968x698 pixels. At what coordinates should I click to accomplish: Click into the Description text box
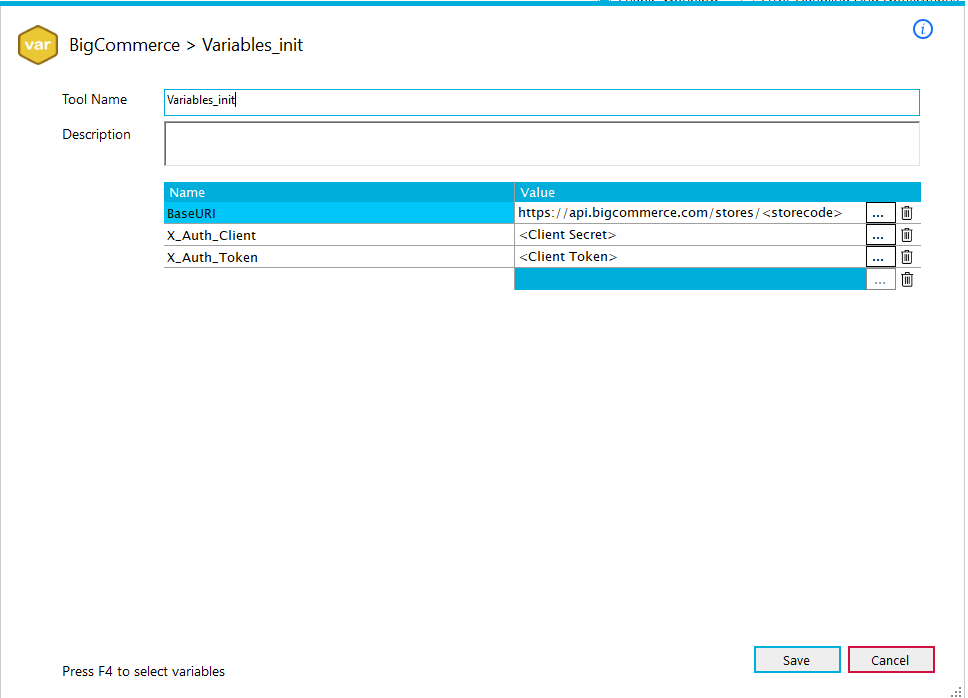[541, 144]
